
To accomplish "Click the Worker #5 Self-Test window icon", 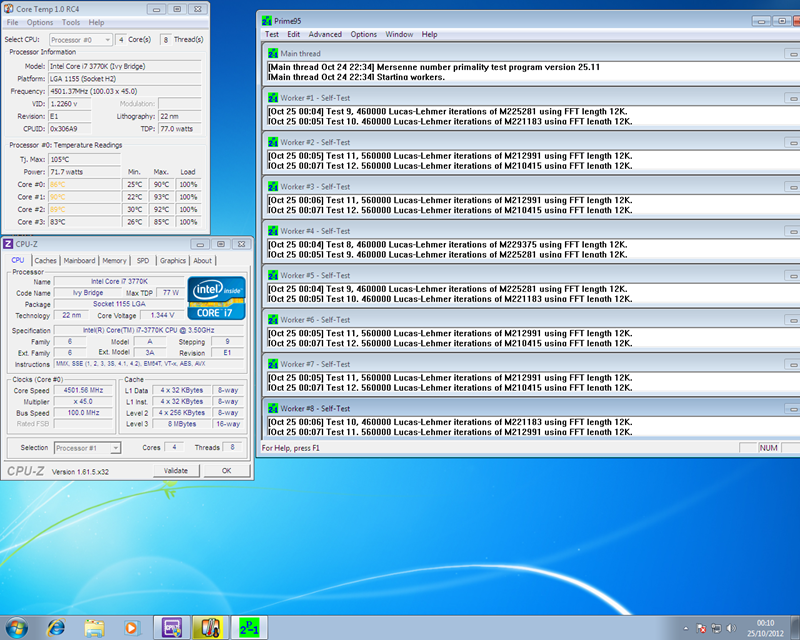I will [273, 276].
